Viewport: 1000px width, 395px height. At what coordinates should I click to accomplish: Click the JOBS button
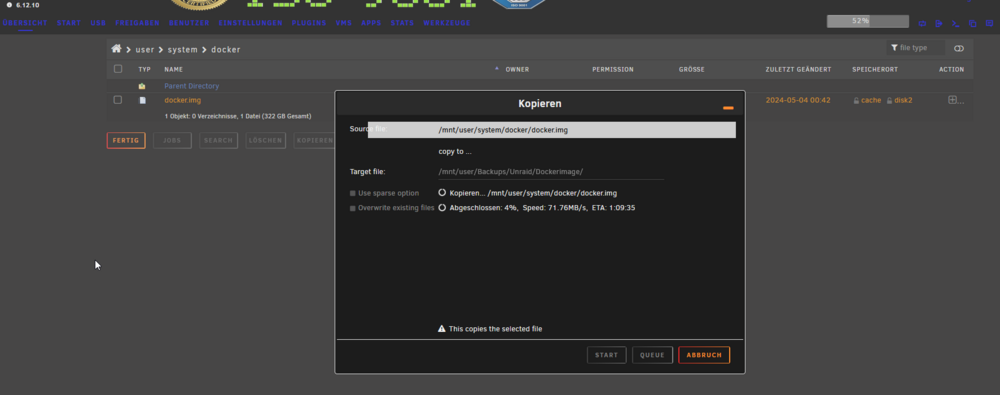pyautogui.click(x=172, y=140)
